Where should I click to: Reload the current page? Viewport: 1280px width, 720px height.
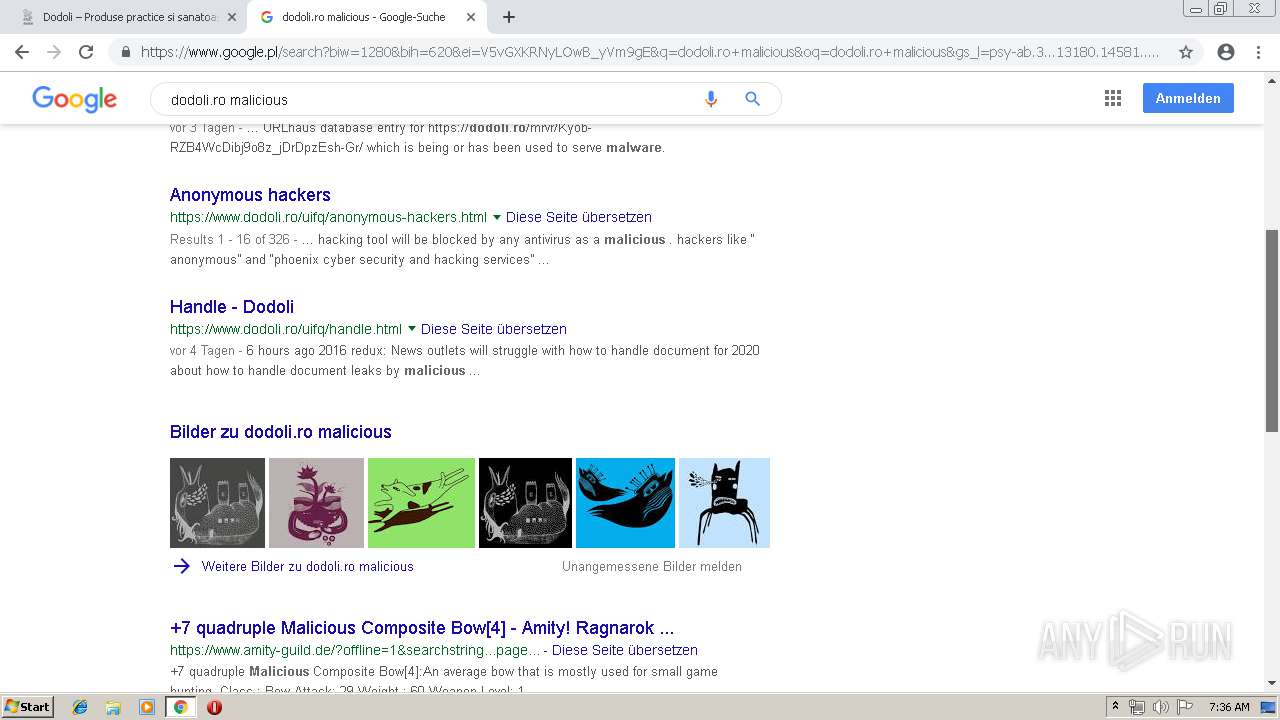coord(86,52)
